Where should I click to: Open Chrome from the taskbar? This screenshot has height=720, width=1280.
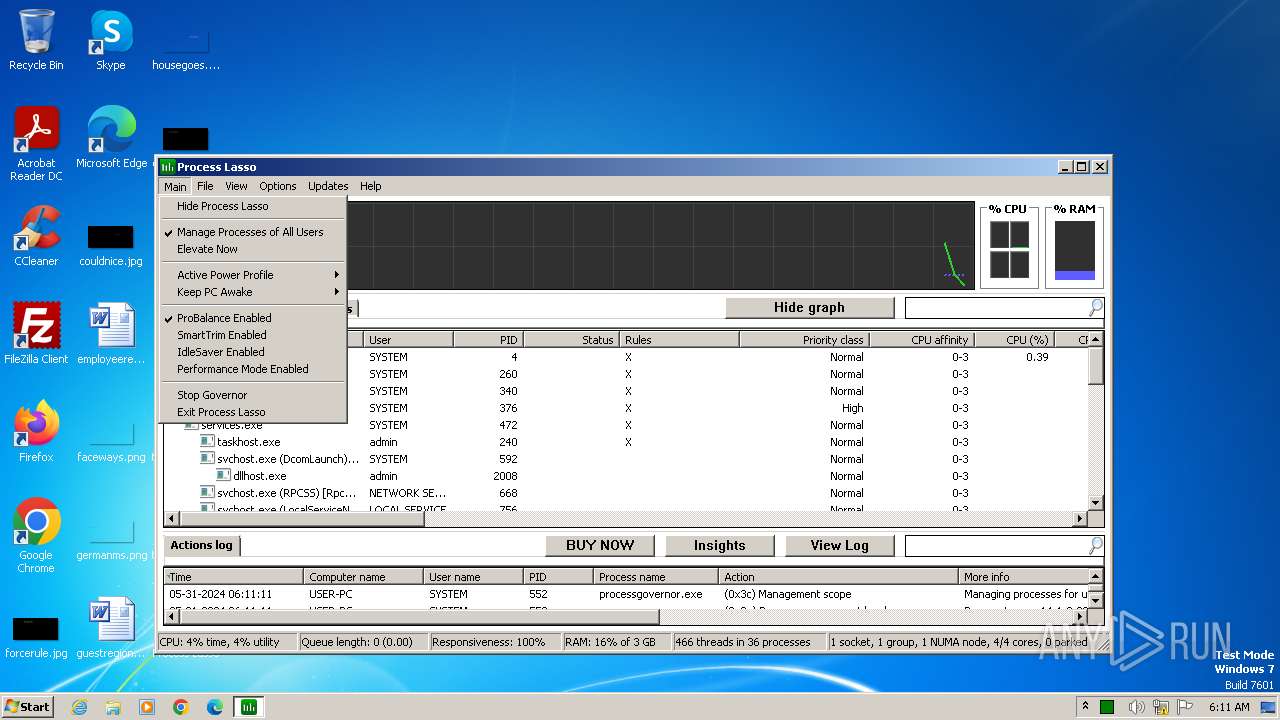click(x=181, y=707)
